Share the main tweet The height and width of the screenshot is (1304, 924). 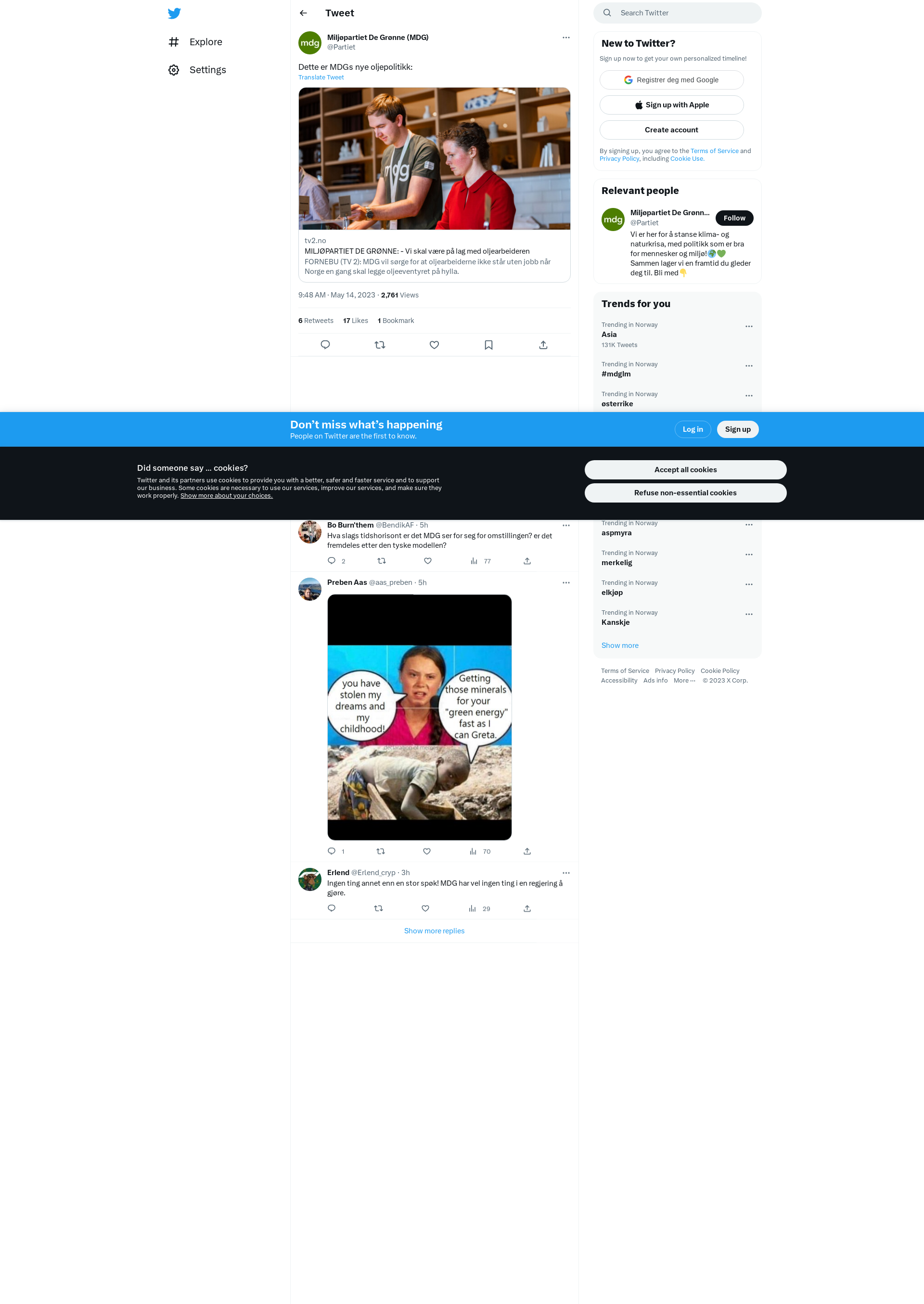coord(543,345)
